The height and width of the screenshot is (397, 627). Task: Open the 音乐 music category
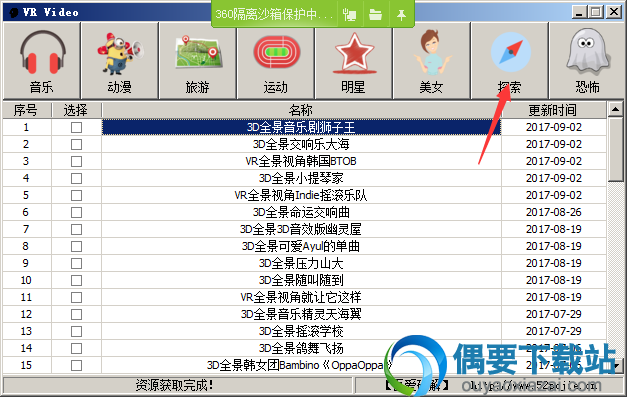pos(42,60)
